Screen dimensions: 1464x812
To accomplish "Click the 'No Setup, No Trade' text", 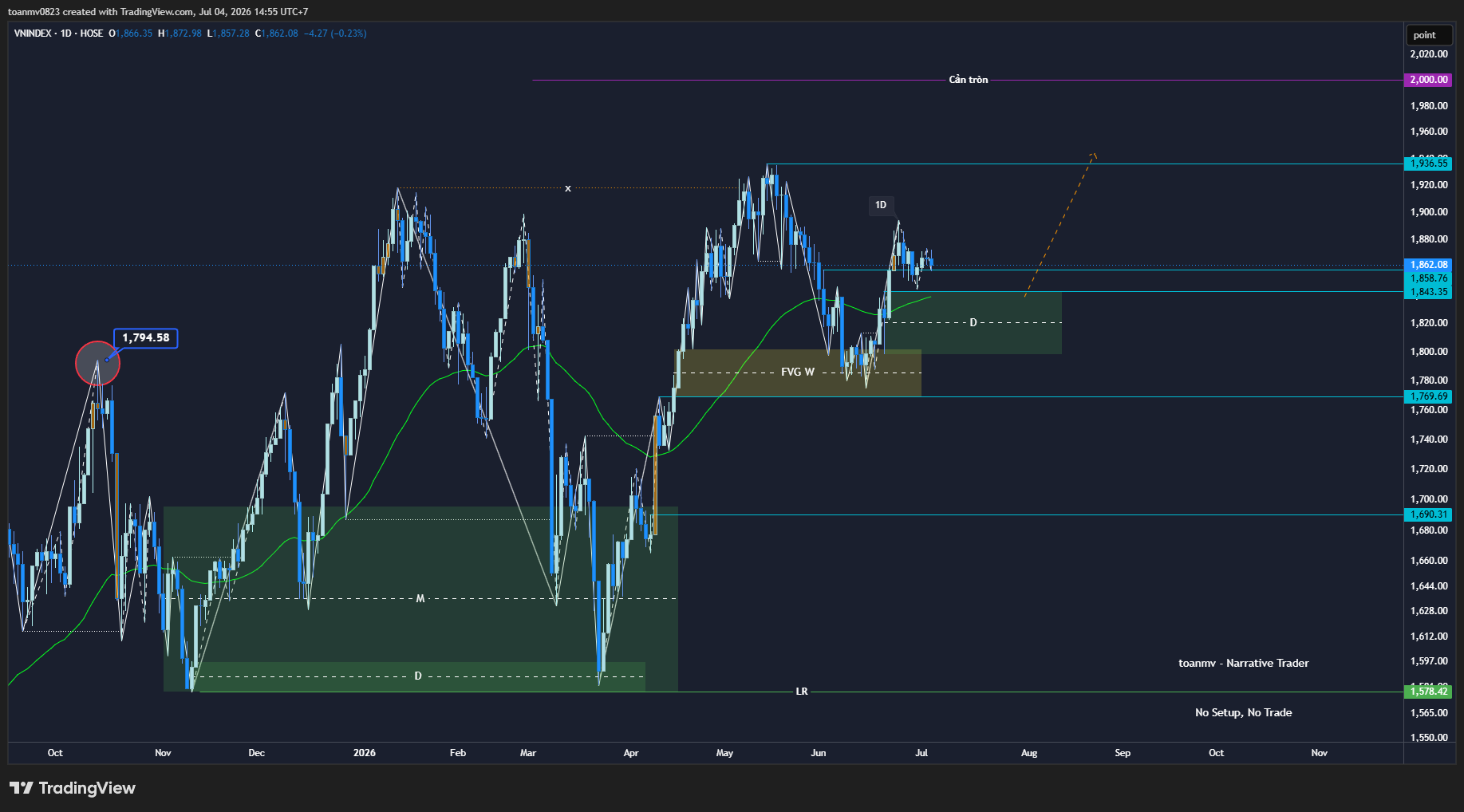I will 1244,713.
